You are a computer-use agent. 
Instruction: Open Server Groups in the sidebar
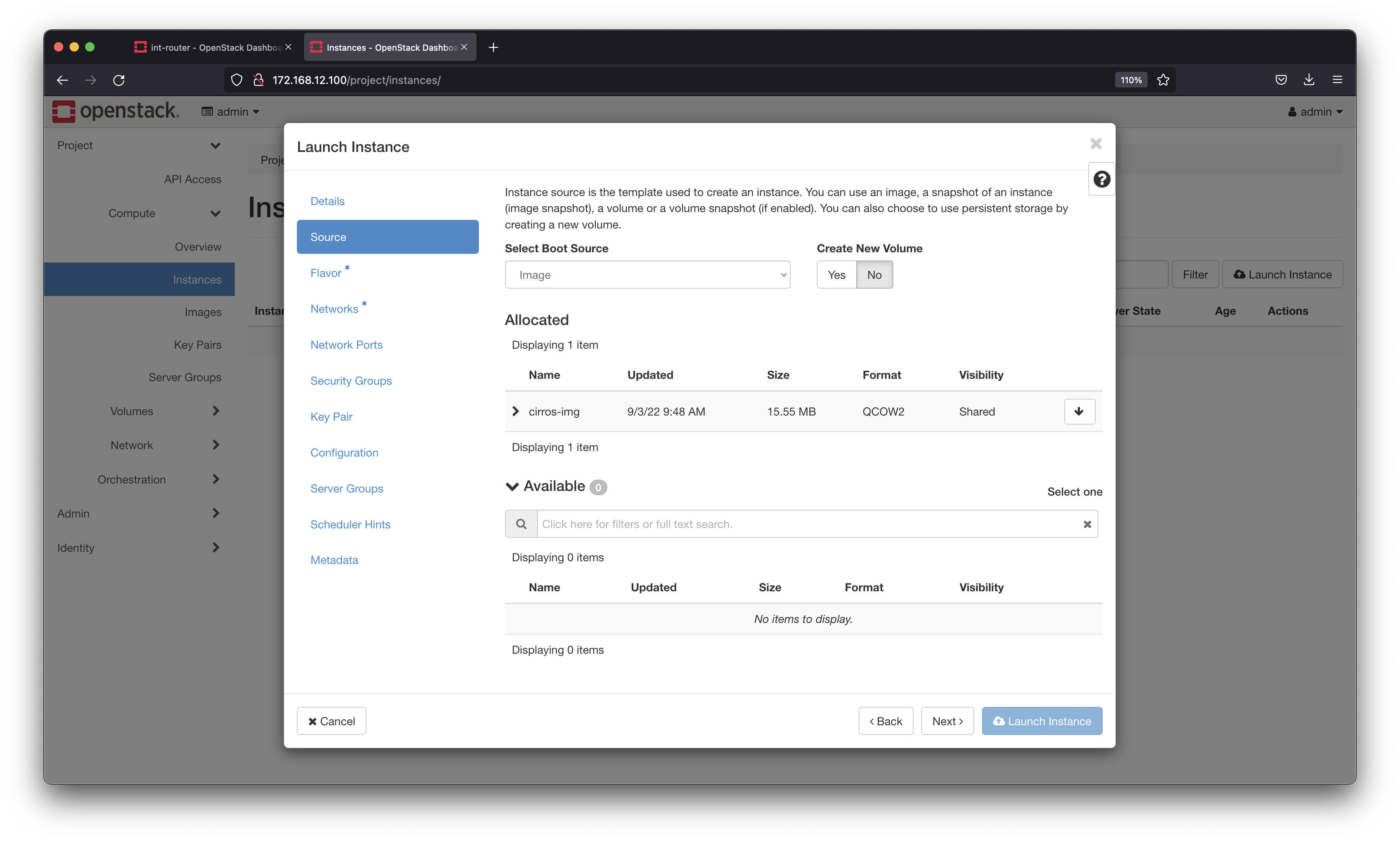pos(184,377)
